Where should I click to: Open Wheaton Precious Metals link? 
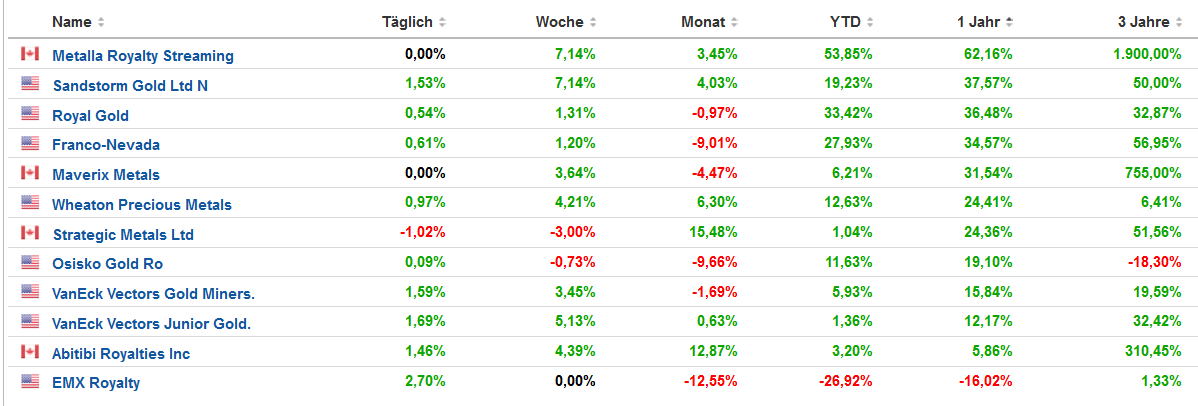pos(141,204)
